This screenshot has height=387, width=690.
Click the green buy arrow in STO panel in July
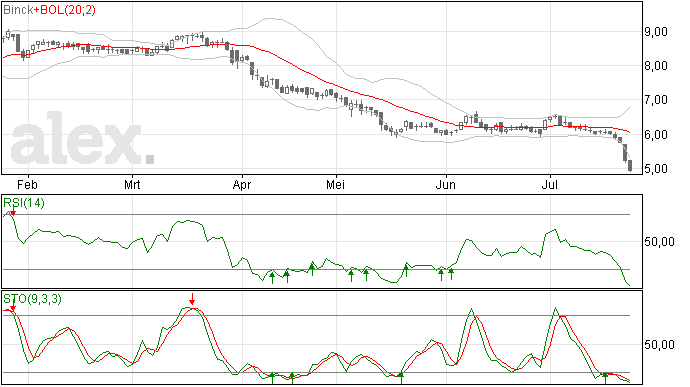click(606, 378)
